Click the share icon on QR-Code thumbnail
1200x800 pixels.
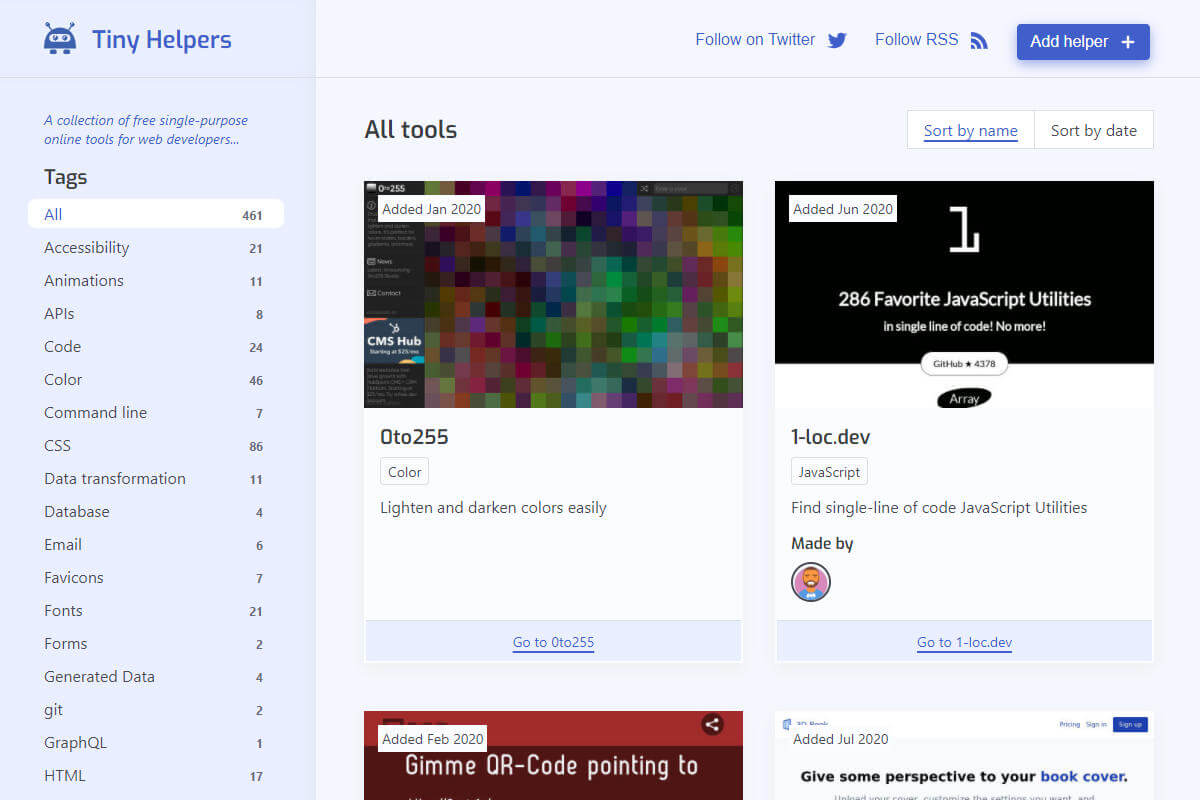[x=712, y=725]
